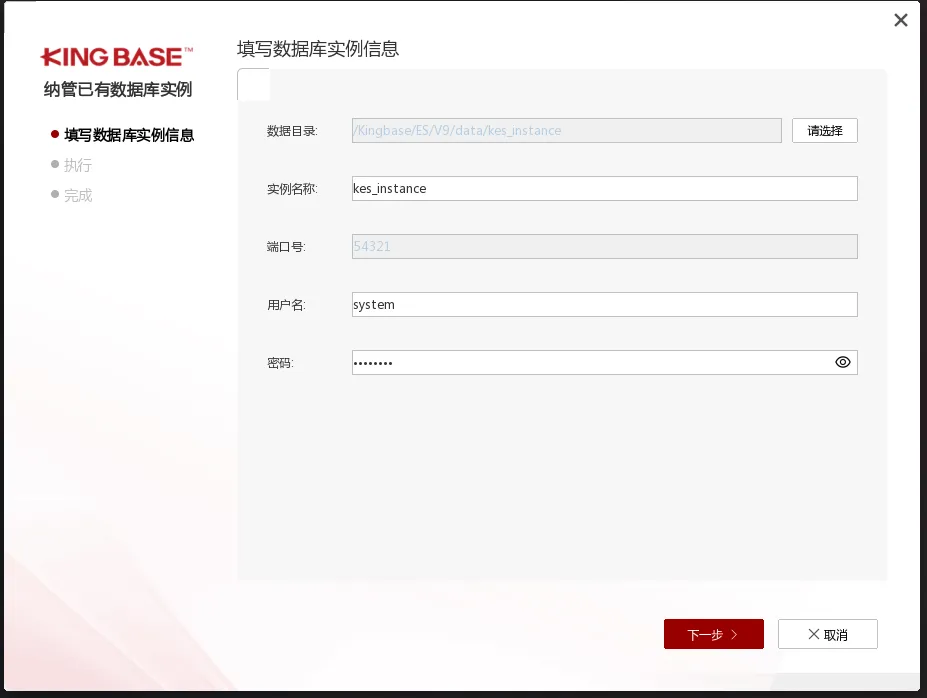The image size is (927, 698).
Task: Close the dialog with the X icon
Action: click(900, 20)
